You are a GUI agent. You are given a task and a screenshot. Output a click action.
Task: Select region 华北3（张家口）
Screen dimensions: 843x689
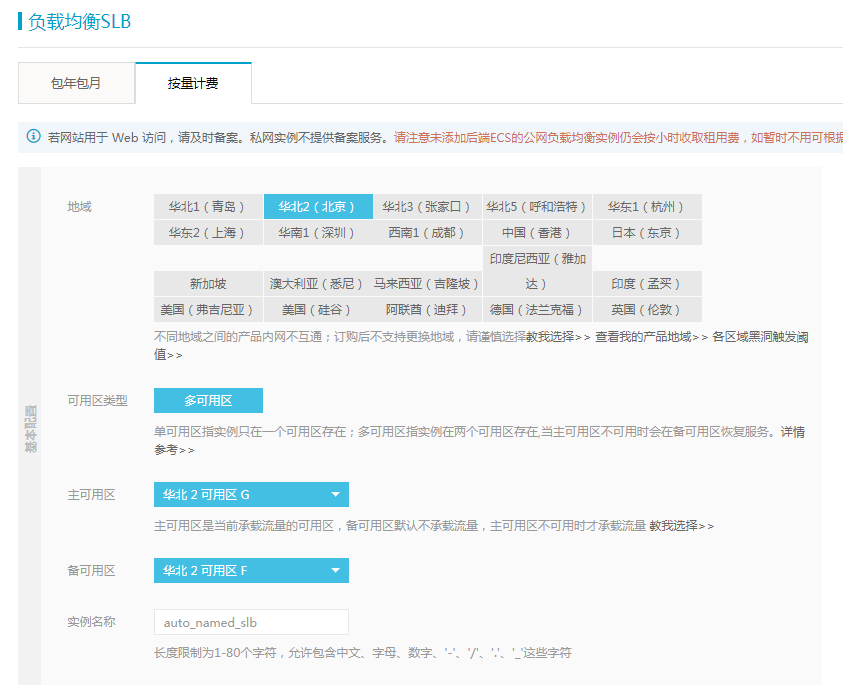tap(427, 206)
